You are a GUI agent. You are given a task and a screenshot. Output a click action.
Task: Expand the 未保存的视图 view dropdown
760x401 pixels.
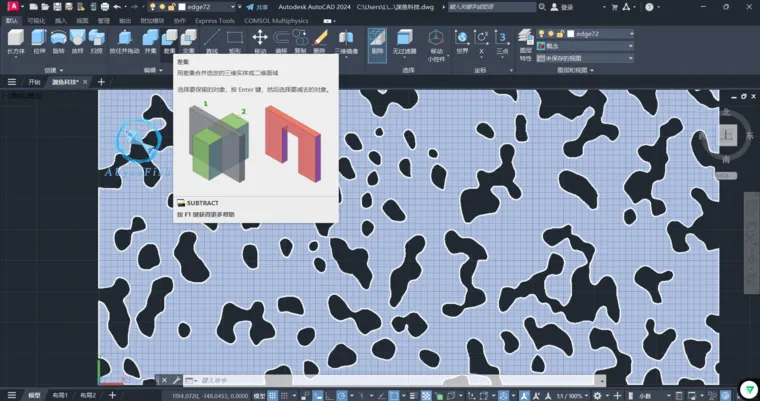click(x=585, y=58)
